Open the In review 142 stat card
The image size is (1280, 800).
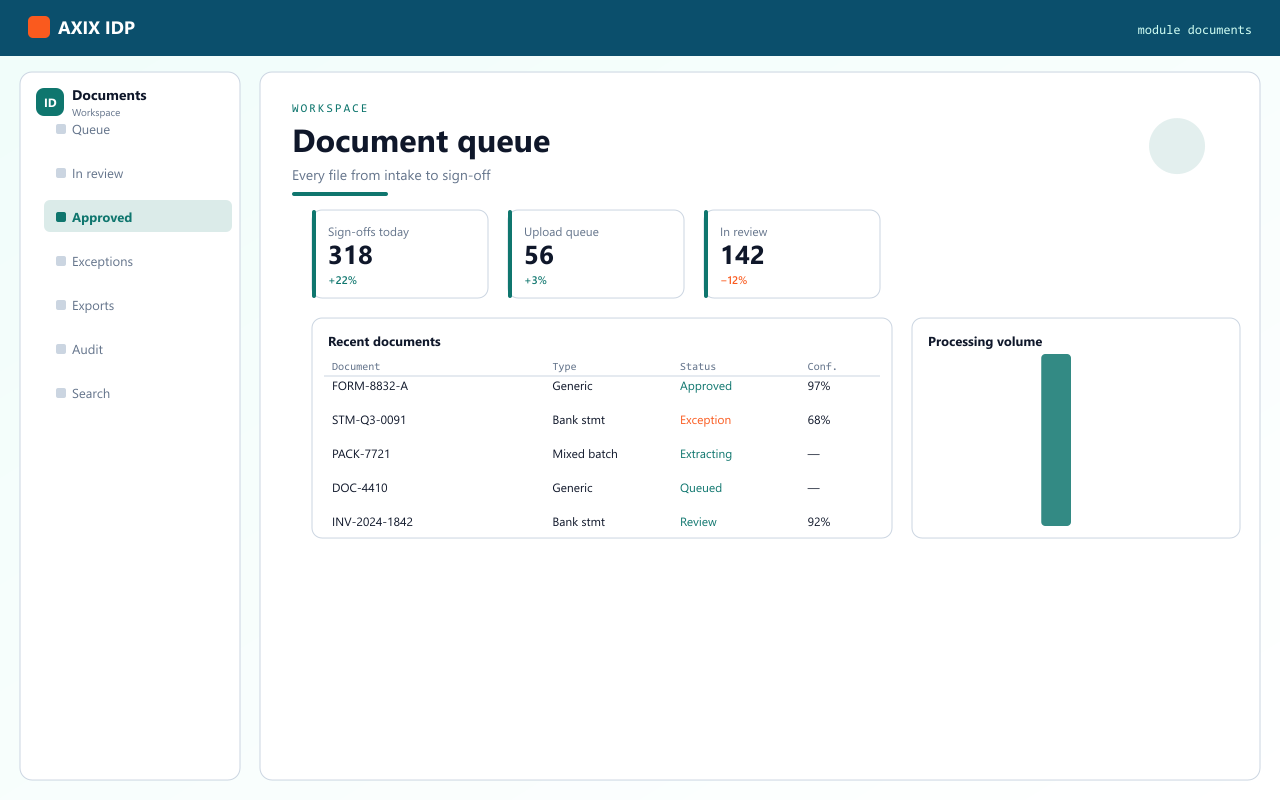pos(792,254)
